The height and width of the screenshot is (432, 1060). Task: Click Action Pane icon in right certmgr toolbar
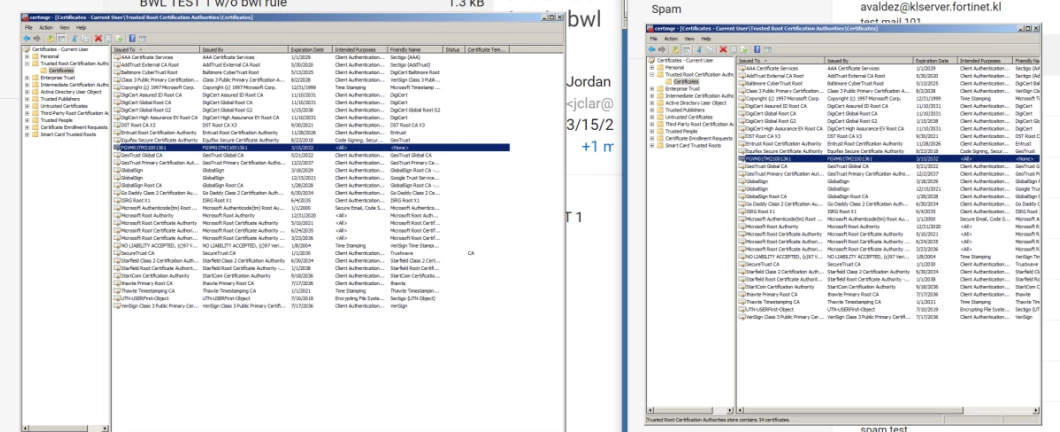click(x=768, y=49)
